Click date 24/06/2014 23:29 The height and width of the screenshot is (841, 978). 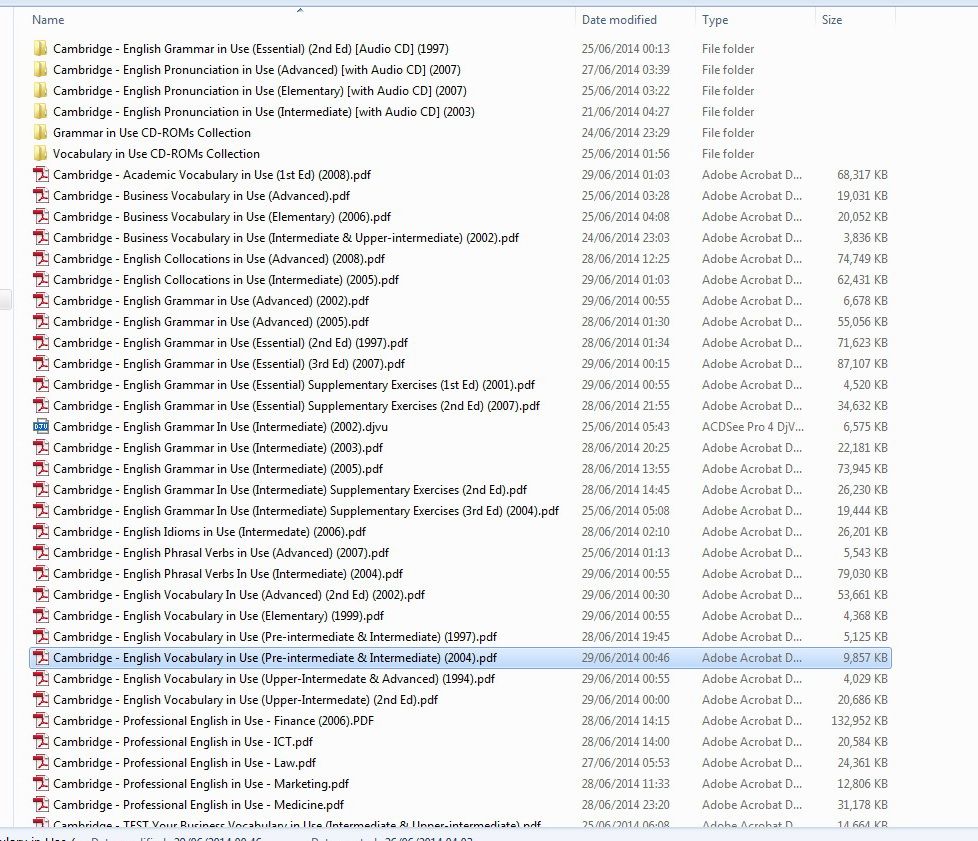click(x=626, y=133)
